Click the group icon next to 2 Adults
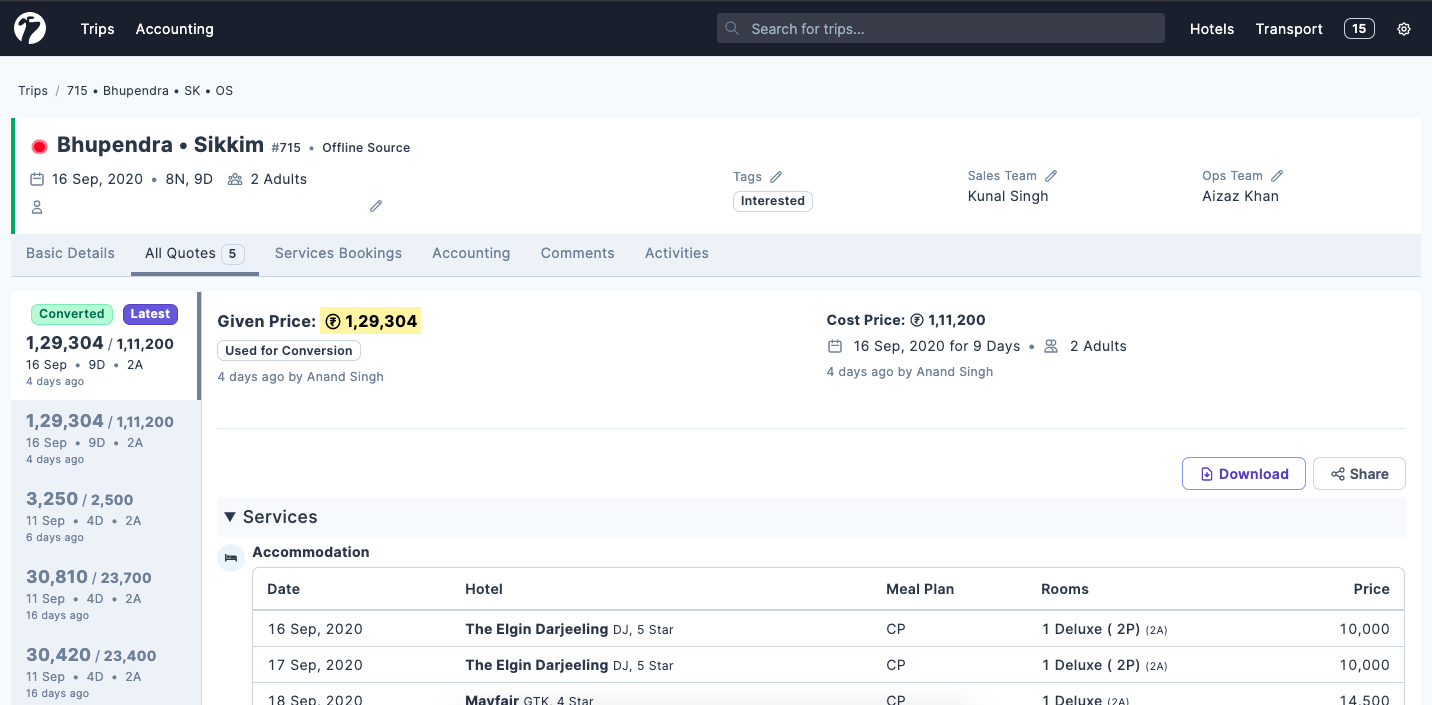Screen dimensions: 1432x705 coord(234,178)
